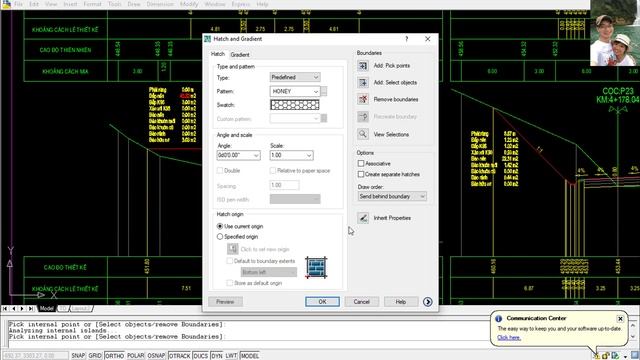Click the last layout tab navigation arrow
640x360 pixels.
31,309
